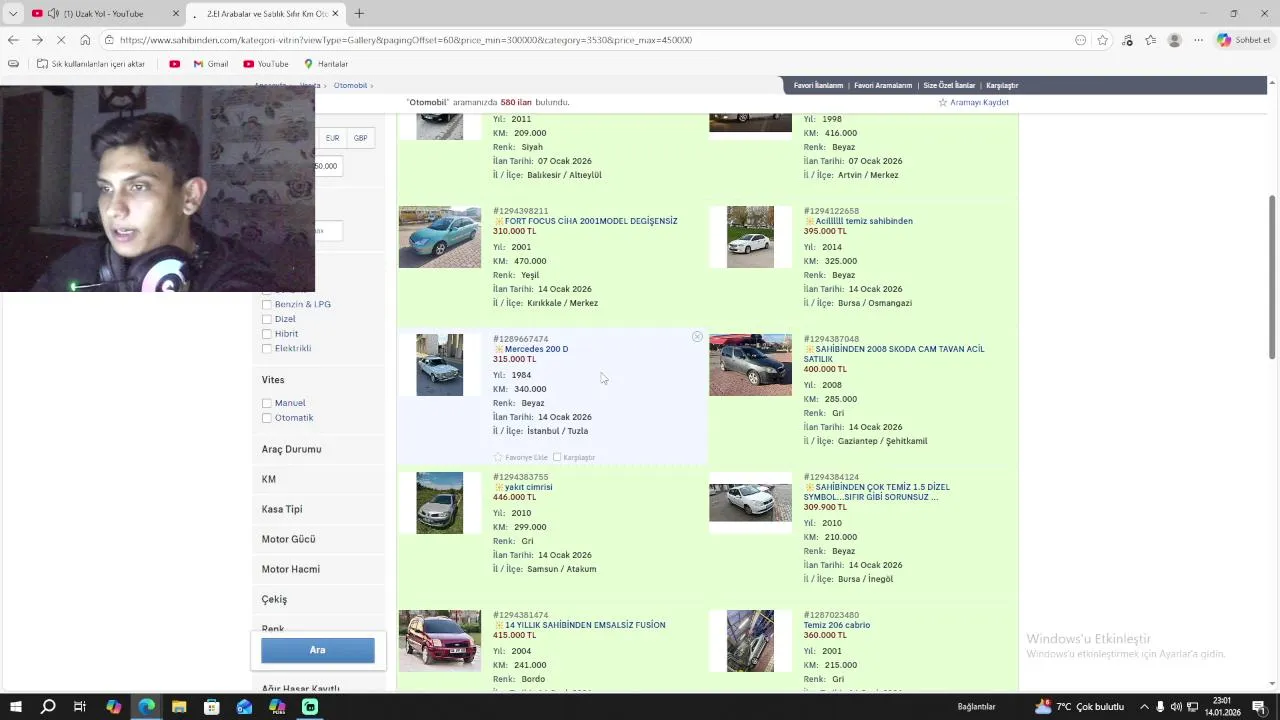Open the 7°C Çok bulutlu weather widget

1079,706
